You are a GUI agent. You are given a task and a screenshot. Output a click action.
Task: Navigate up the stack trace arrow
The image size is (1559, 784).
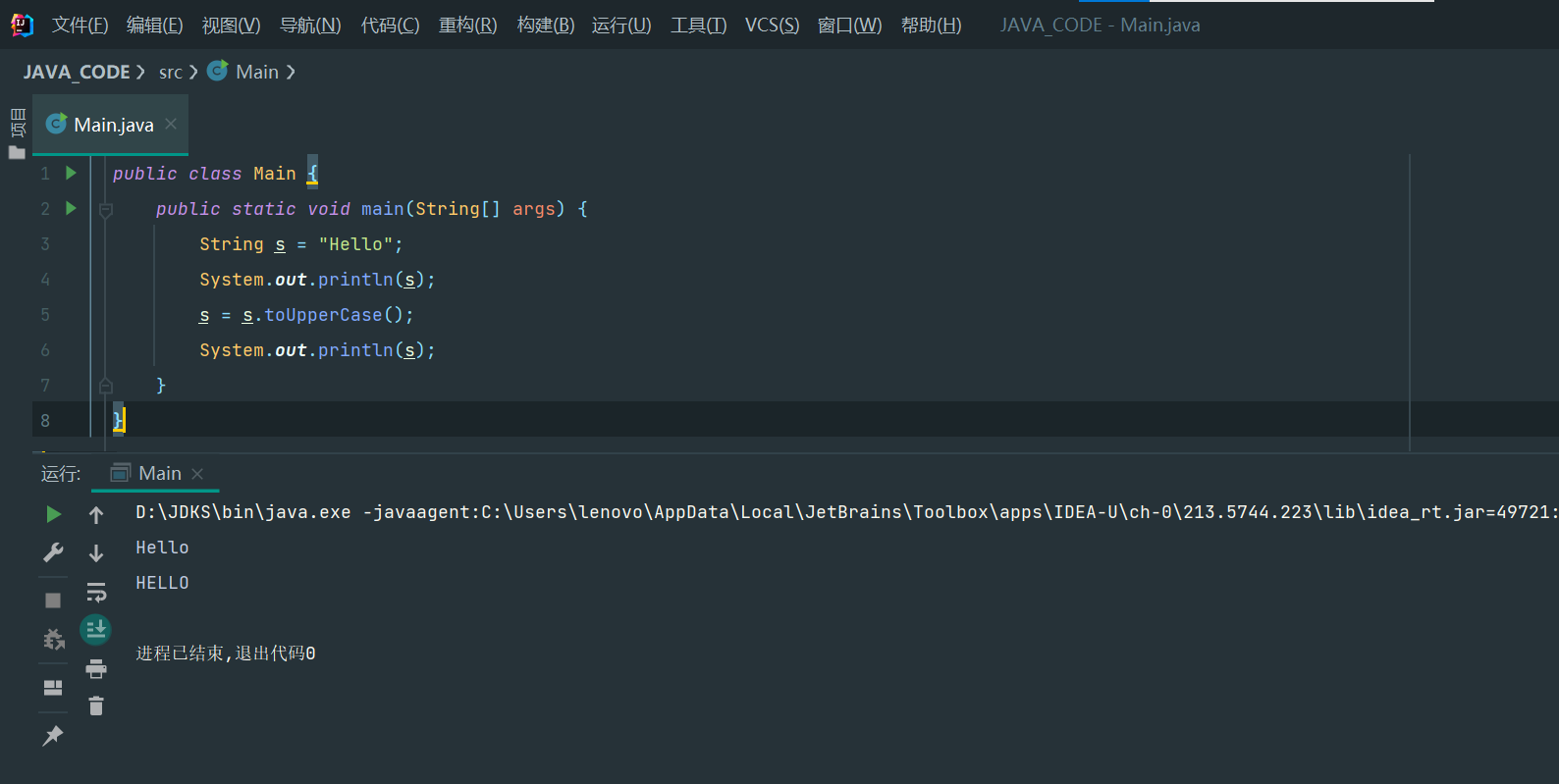point(96,515)
